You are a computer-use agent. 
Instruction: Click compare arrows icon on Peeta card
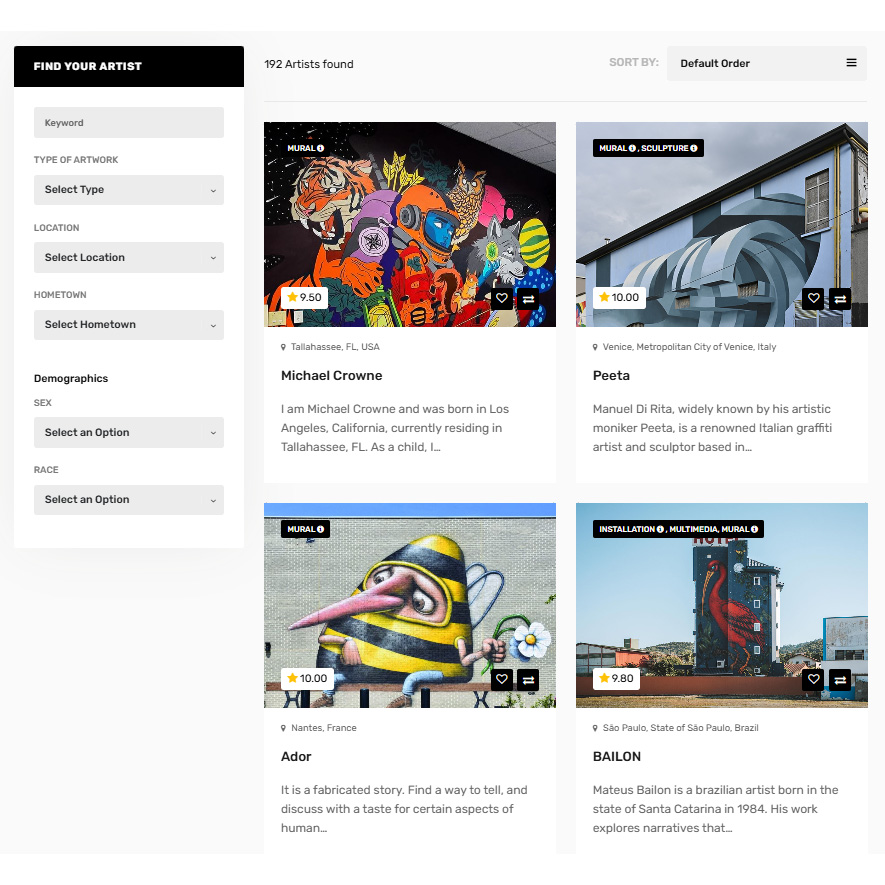tap(841, 298)
